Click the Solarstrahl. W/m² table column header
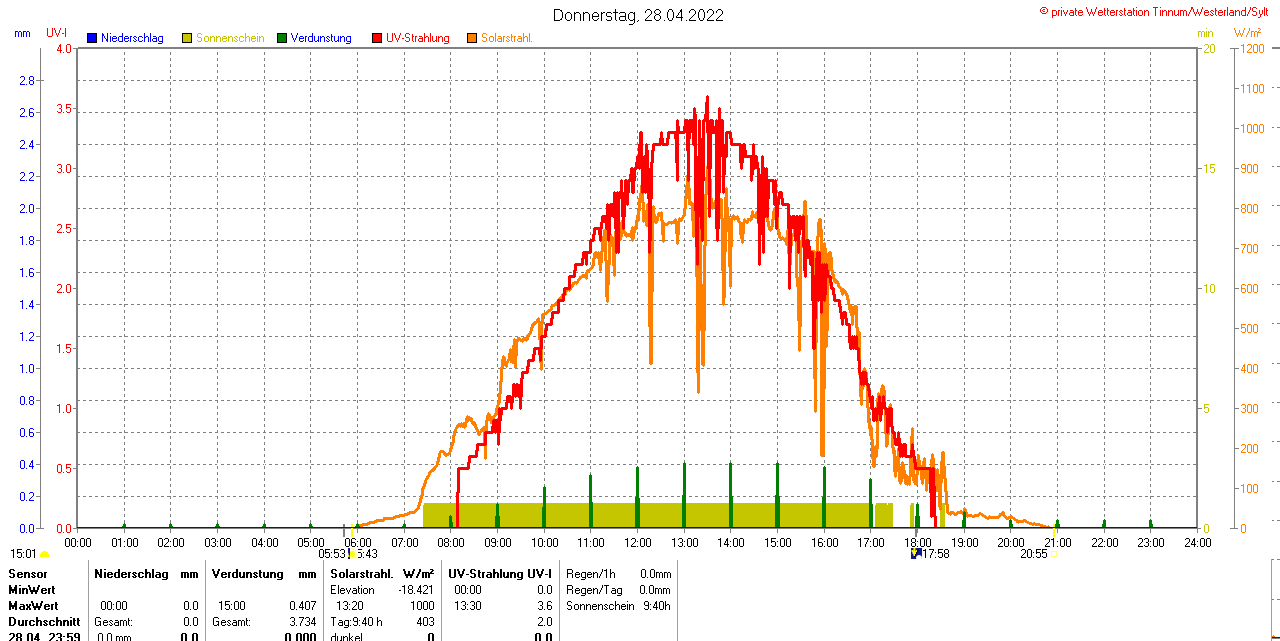This screenshot has height=641, width=1280. point(382,574)
